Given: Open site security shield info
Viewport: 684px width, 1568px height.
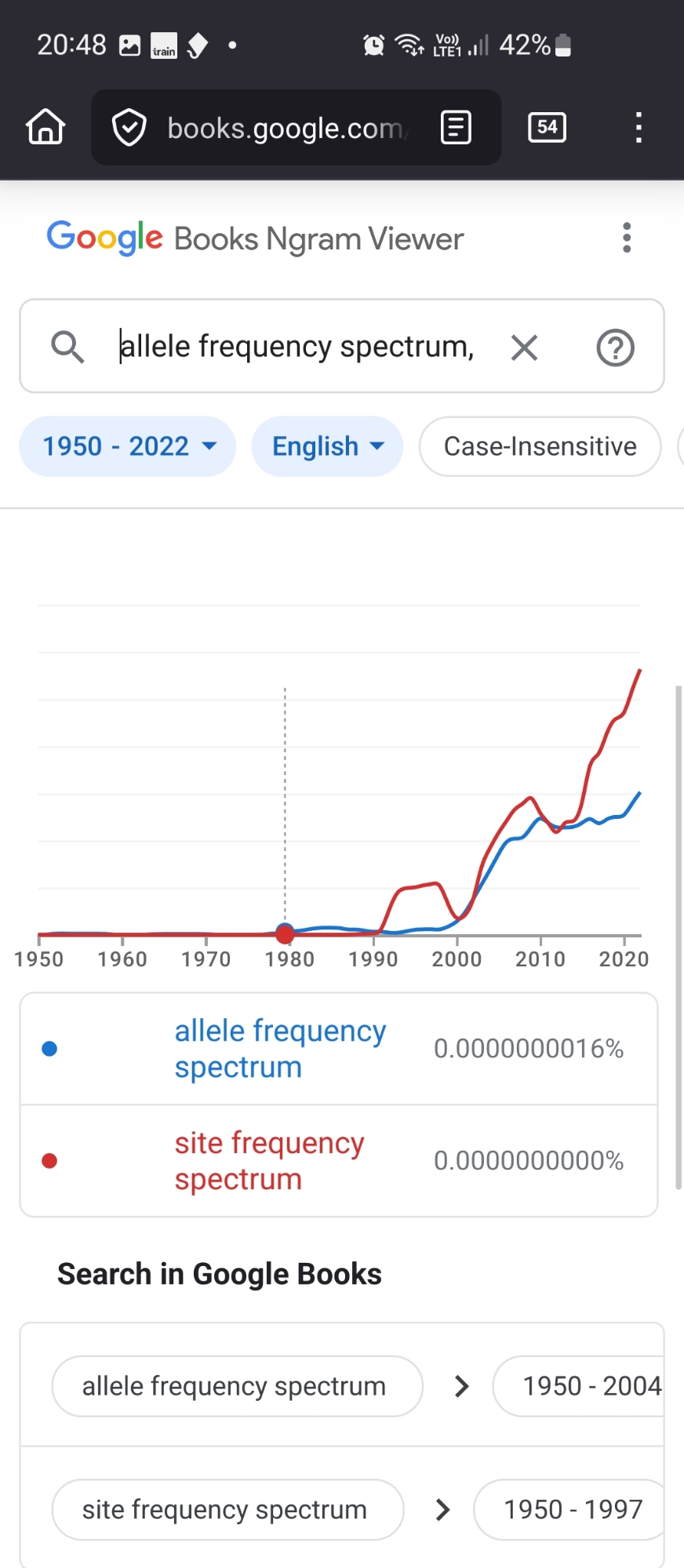Looking at the screenshot, I should 129,128.
